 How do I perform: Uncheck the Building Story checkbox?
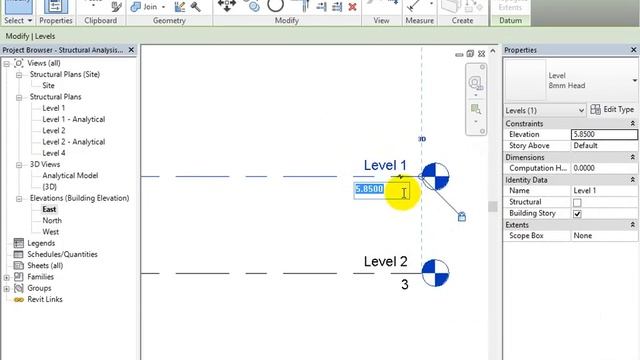click(x=577, y=213)
